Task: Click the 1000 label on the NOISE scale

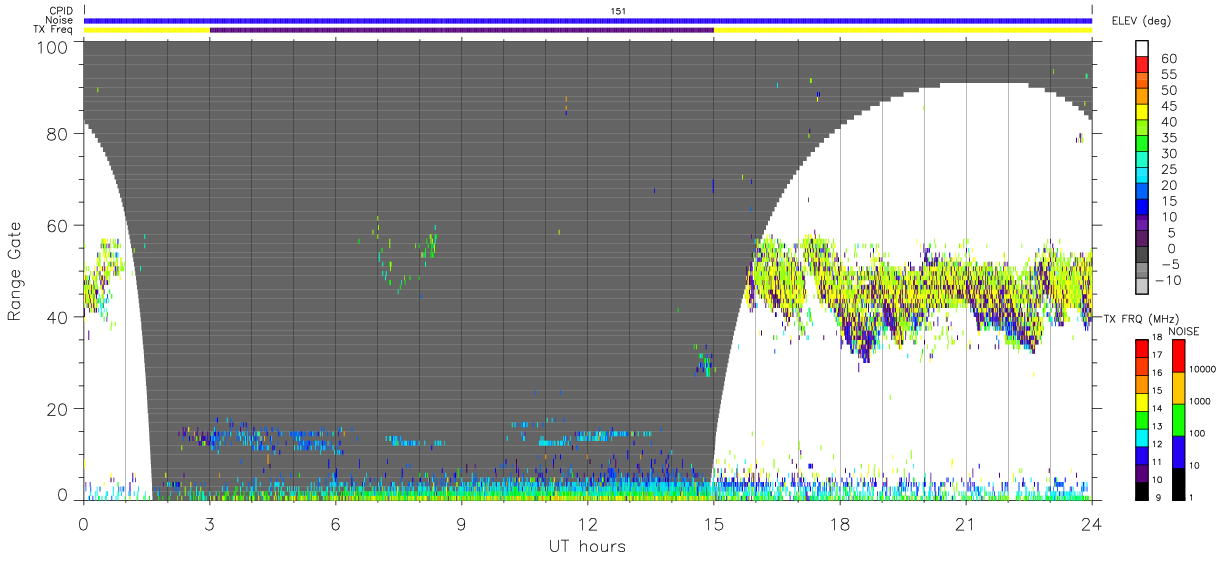Action: [1202, 401]
